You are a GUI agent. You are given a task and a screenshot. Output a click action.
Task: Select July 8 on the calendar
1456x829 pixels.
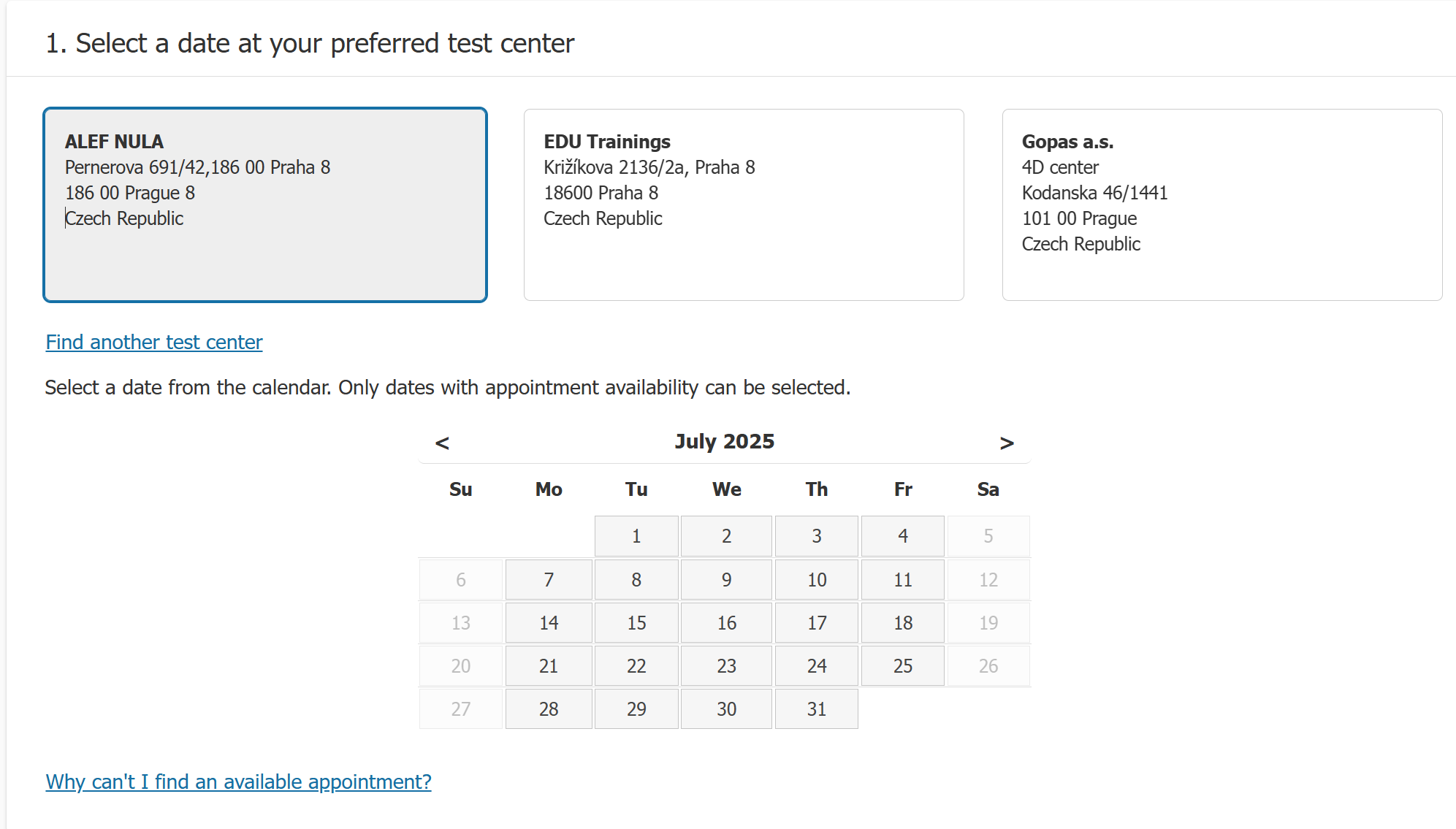[x=636, y=579]
